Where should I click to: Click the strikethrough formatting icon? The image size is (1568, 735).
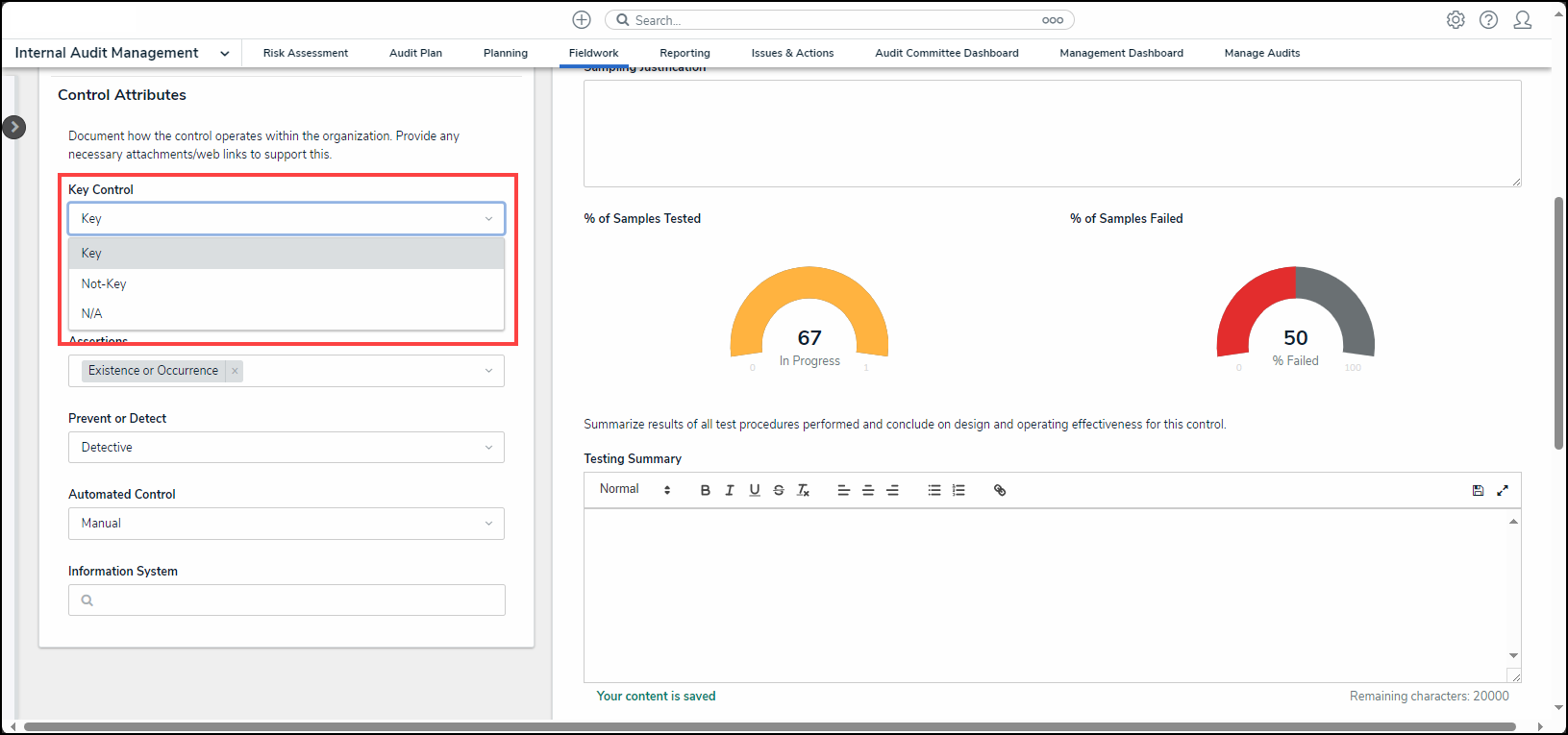779,490
